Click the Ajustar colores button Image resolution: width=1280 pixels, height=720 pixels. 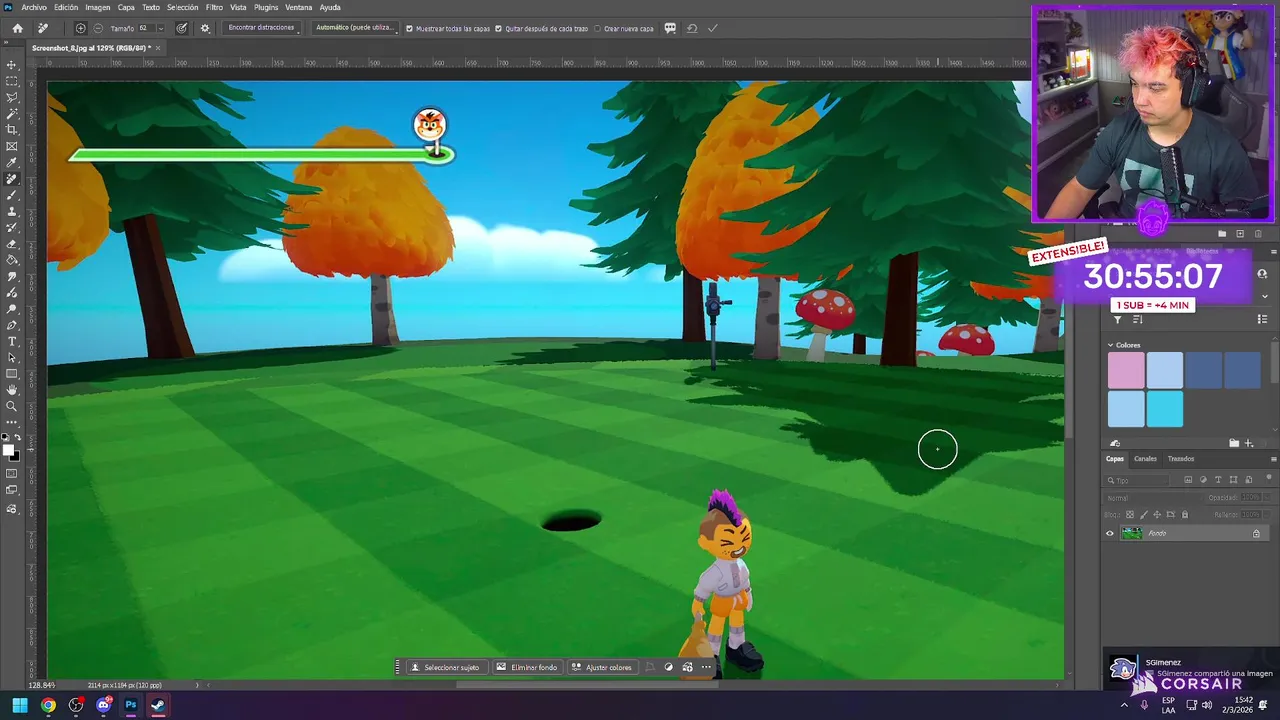pos(602,667)
